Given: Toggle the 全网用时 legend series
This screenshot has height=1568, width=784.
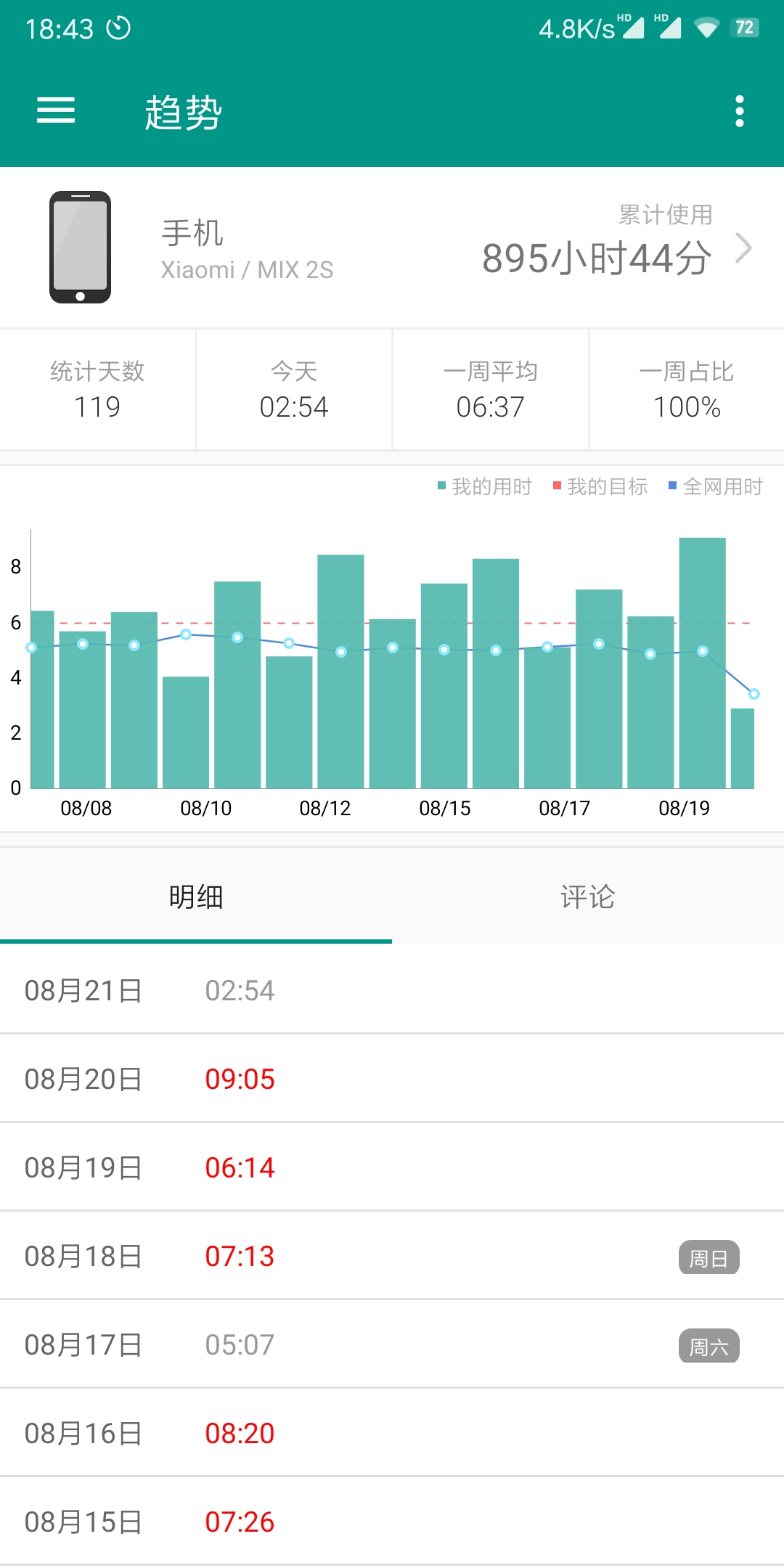Looking at the screenshot, I should (716, 486).
